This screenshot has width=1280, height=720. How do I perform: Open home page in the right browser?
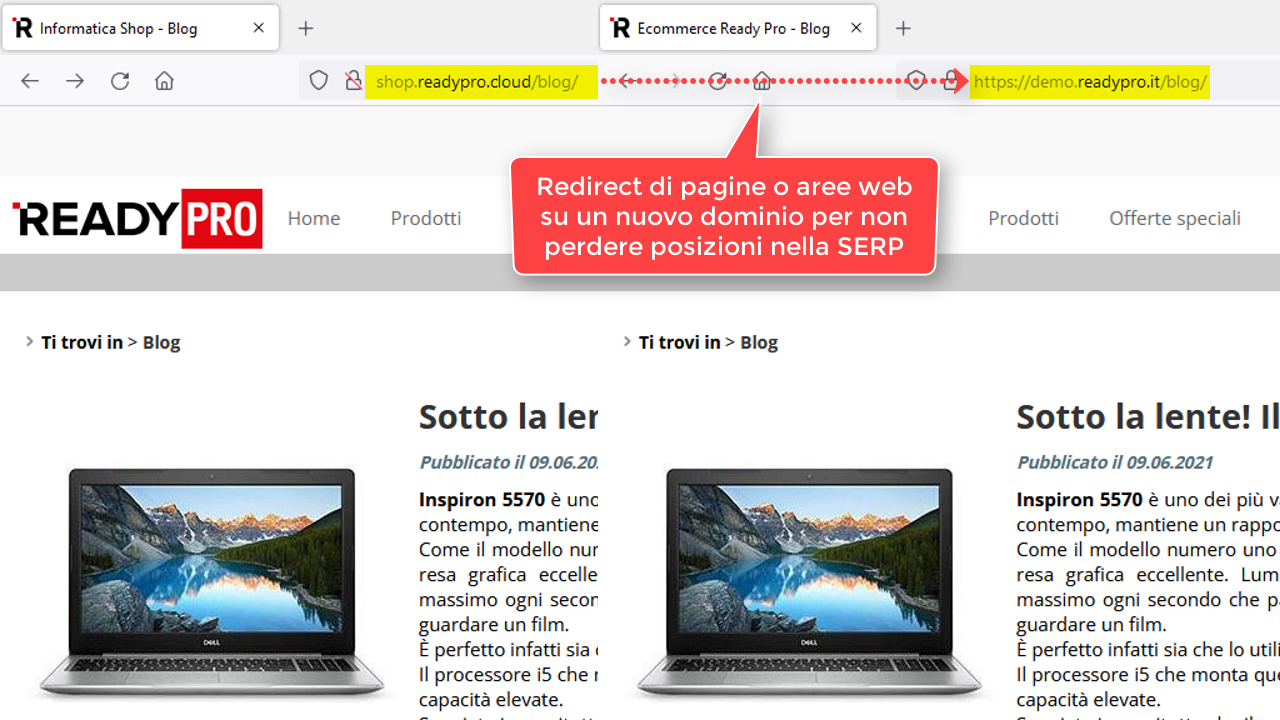[x=762, y=81]
